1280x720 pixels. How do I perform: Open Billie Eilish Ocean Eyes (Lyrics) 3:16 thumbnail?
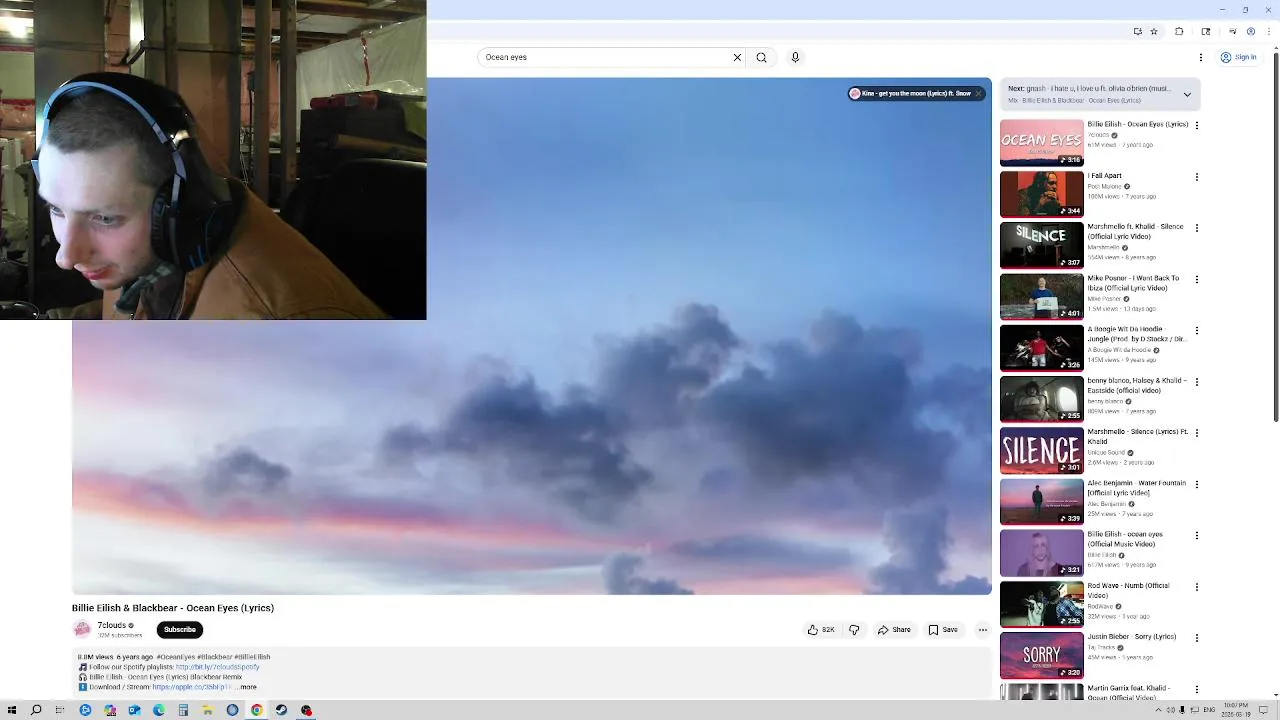1042,143
